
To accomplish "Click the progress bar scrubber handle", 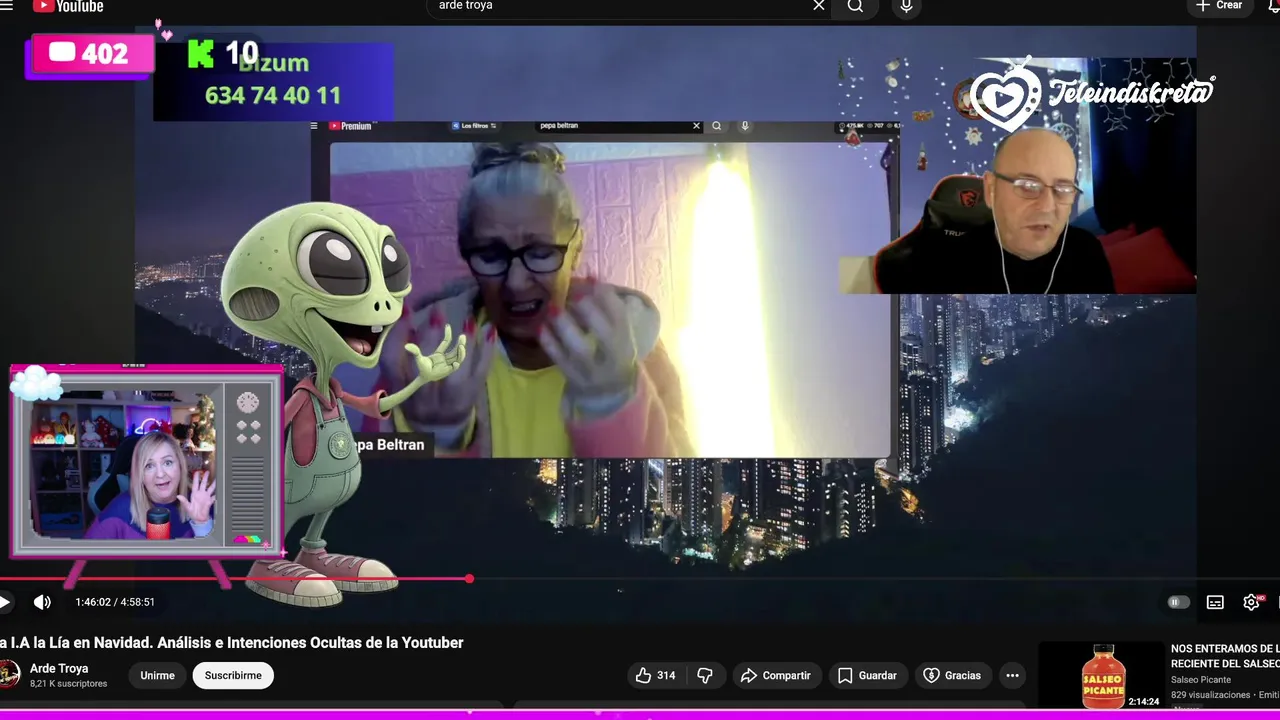I will [469, 578].
